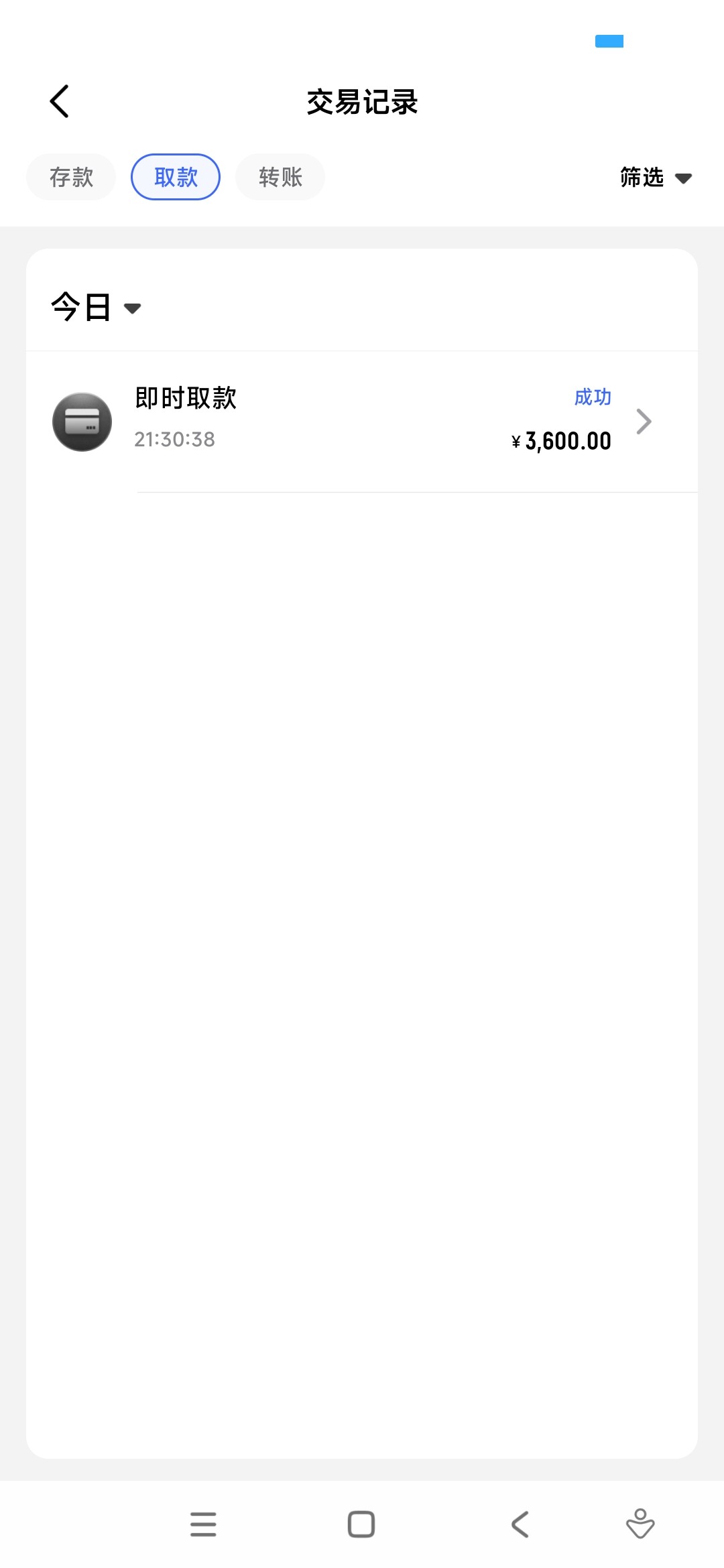724x1568 pixels.
Task: Tap the 成功 status link
Action: [x=593, y=397]
